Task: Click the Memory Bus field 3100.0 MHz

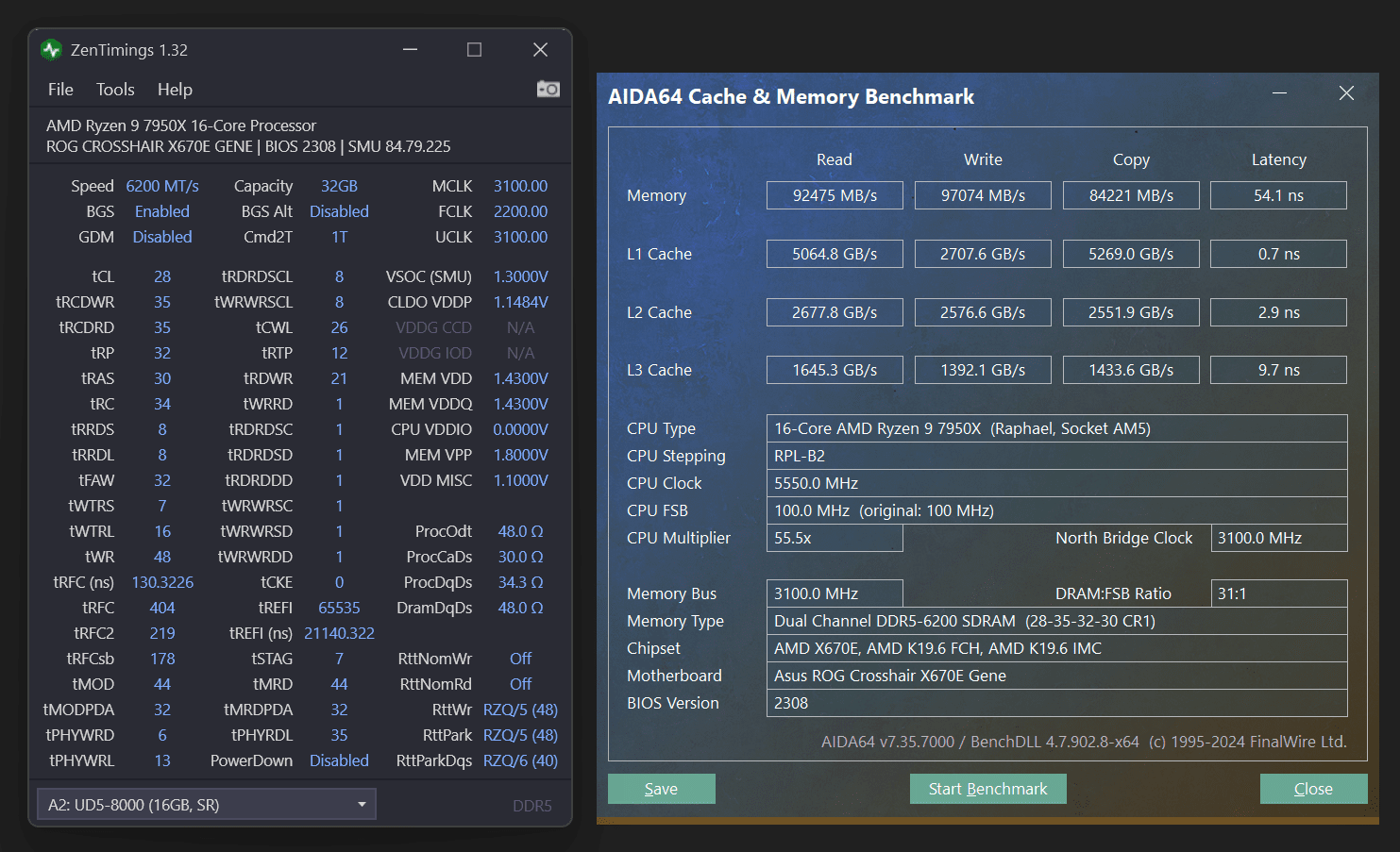Action: tap(835, 593)
